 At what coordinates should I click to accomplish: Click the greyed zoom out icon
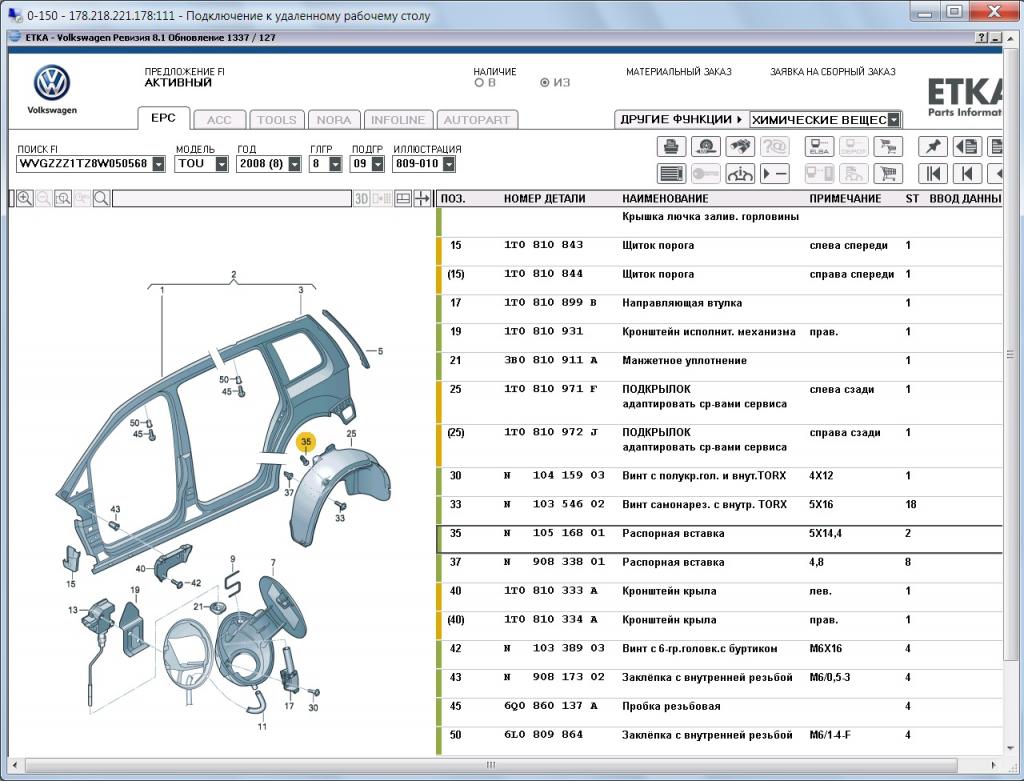click(44, 199)
